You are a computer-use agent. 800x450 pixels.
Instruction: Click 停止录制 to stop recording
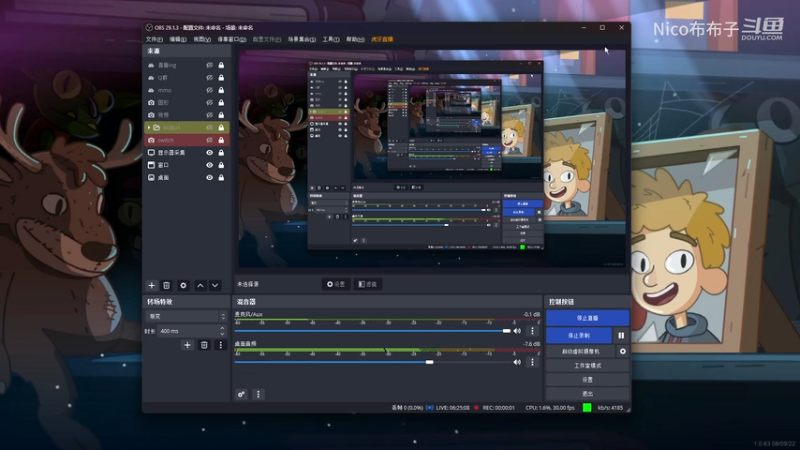tap(579, 335)
